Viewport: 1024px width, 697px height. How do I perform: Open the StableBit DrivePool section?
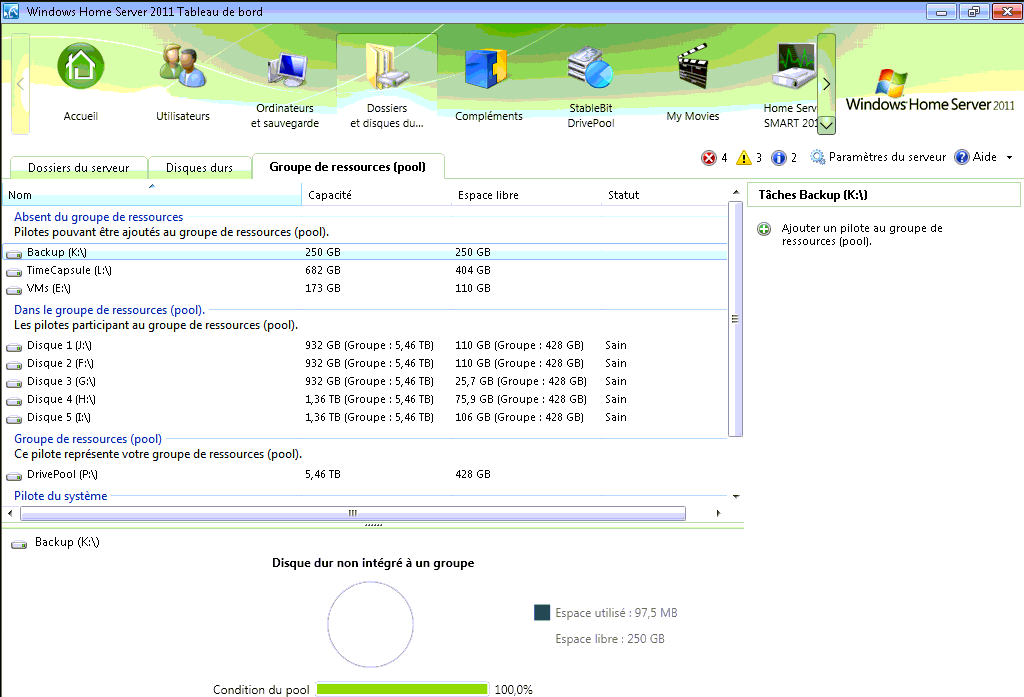[x=590, y=67]
